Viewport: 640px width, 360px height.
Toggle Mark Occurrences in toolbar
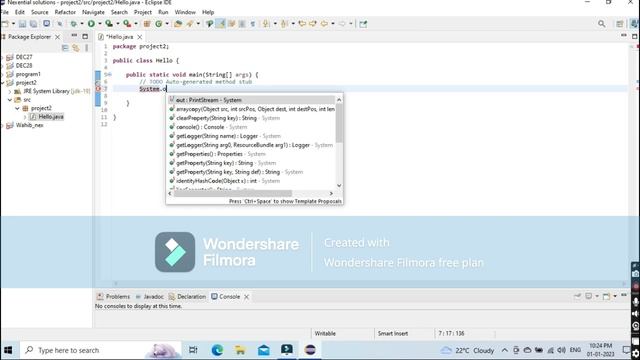(220, 24)
